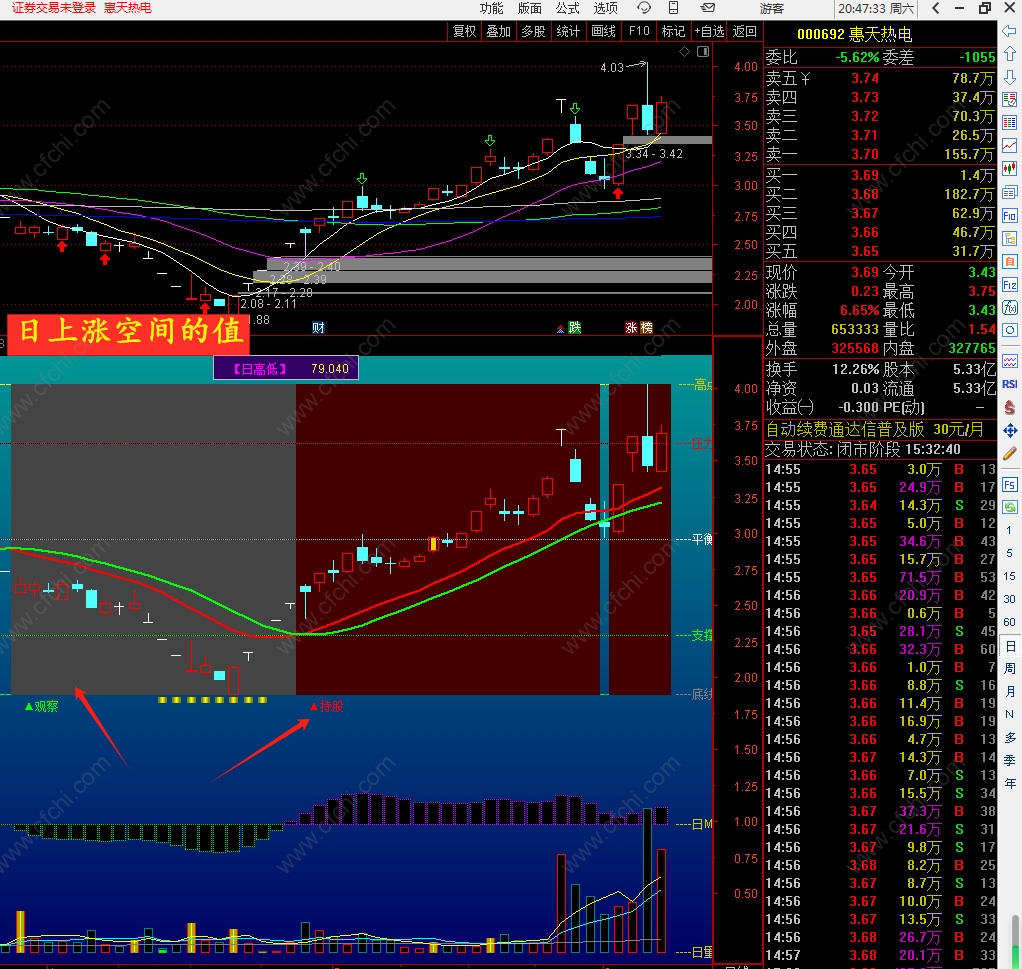1022x969 pixels.
Task: Select the 5-minute period button
Action: tap(1009, 553)
